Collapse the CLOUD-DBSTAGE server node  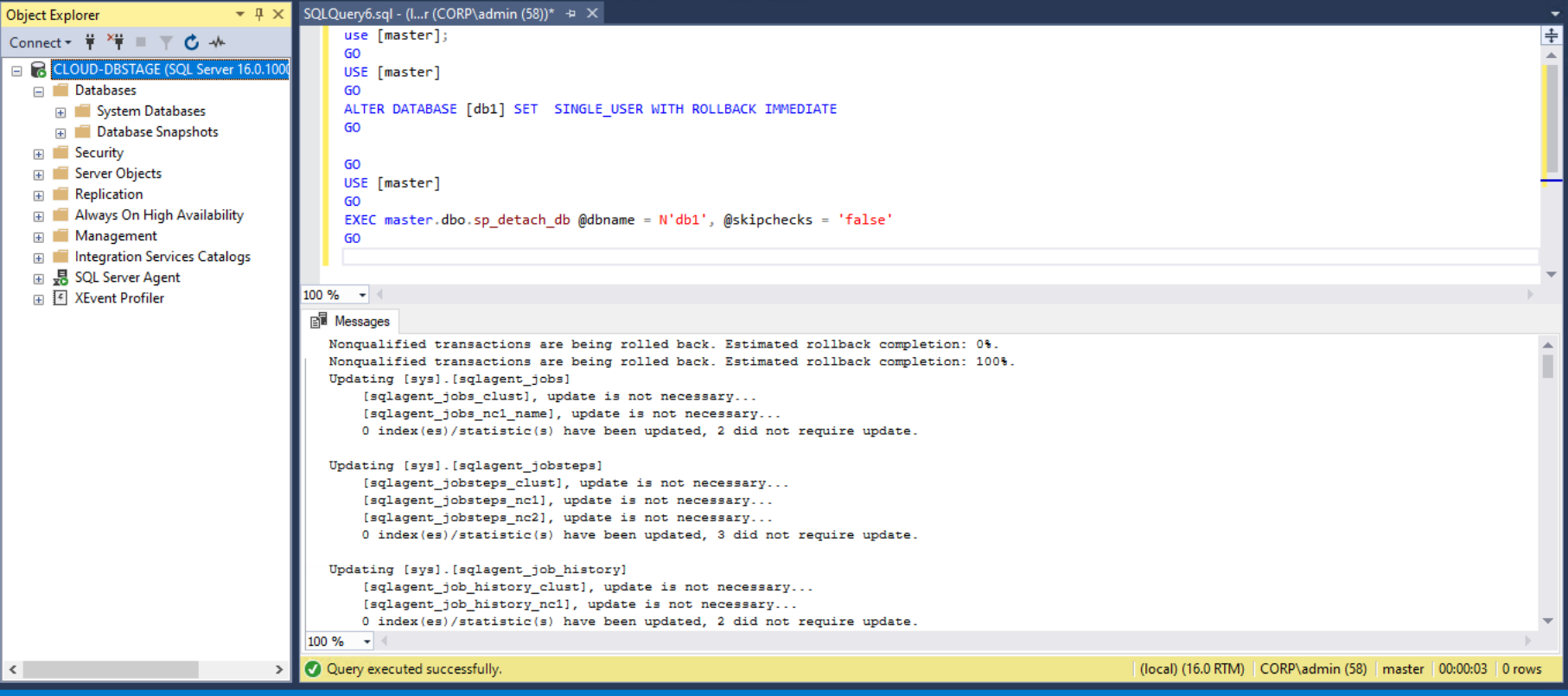[x=16, y=70]
